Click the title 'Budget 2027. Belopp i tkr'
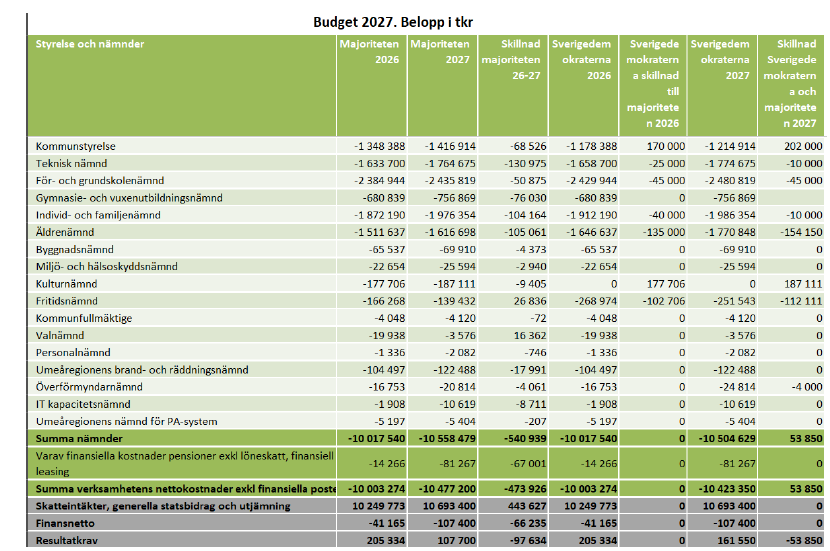The width and height of the screenshot is (830, 551). pos(393,22)
